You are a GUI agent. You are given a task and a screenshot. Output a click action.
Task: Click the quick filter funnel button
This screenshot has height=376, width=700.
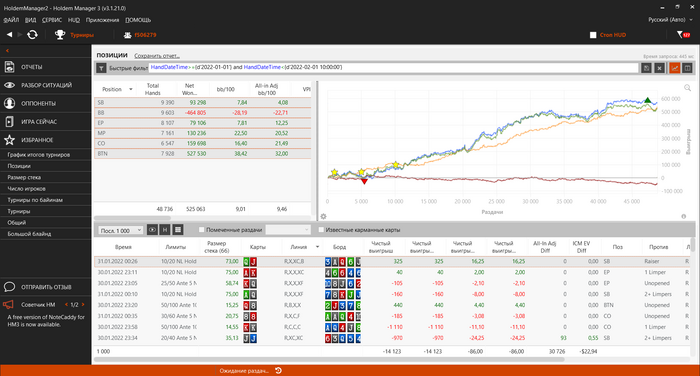click(x=101, y=68)
